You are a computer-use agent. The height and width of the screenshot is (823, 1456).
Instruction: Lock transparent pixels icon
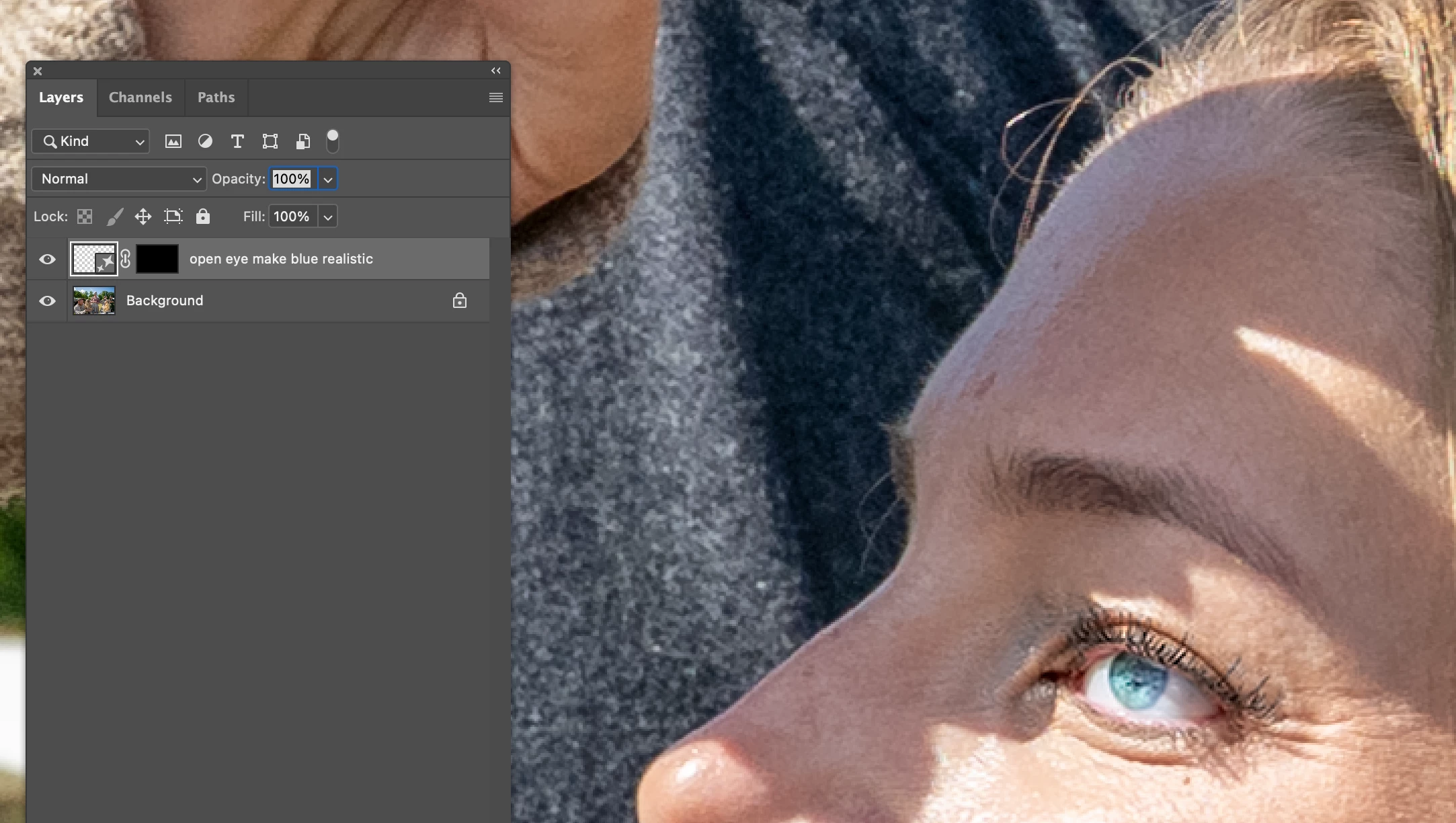pos(85,217)
